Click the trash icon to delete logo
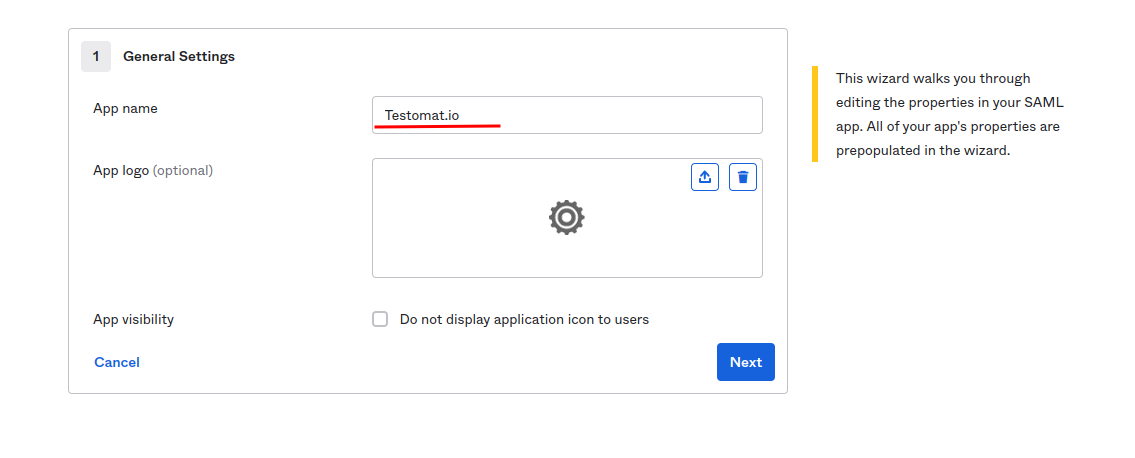Image resolution: width=1135 pixels, height=458 pixels. [x=743, y=177]
